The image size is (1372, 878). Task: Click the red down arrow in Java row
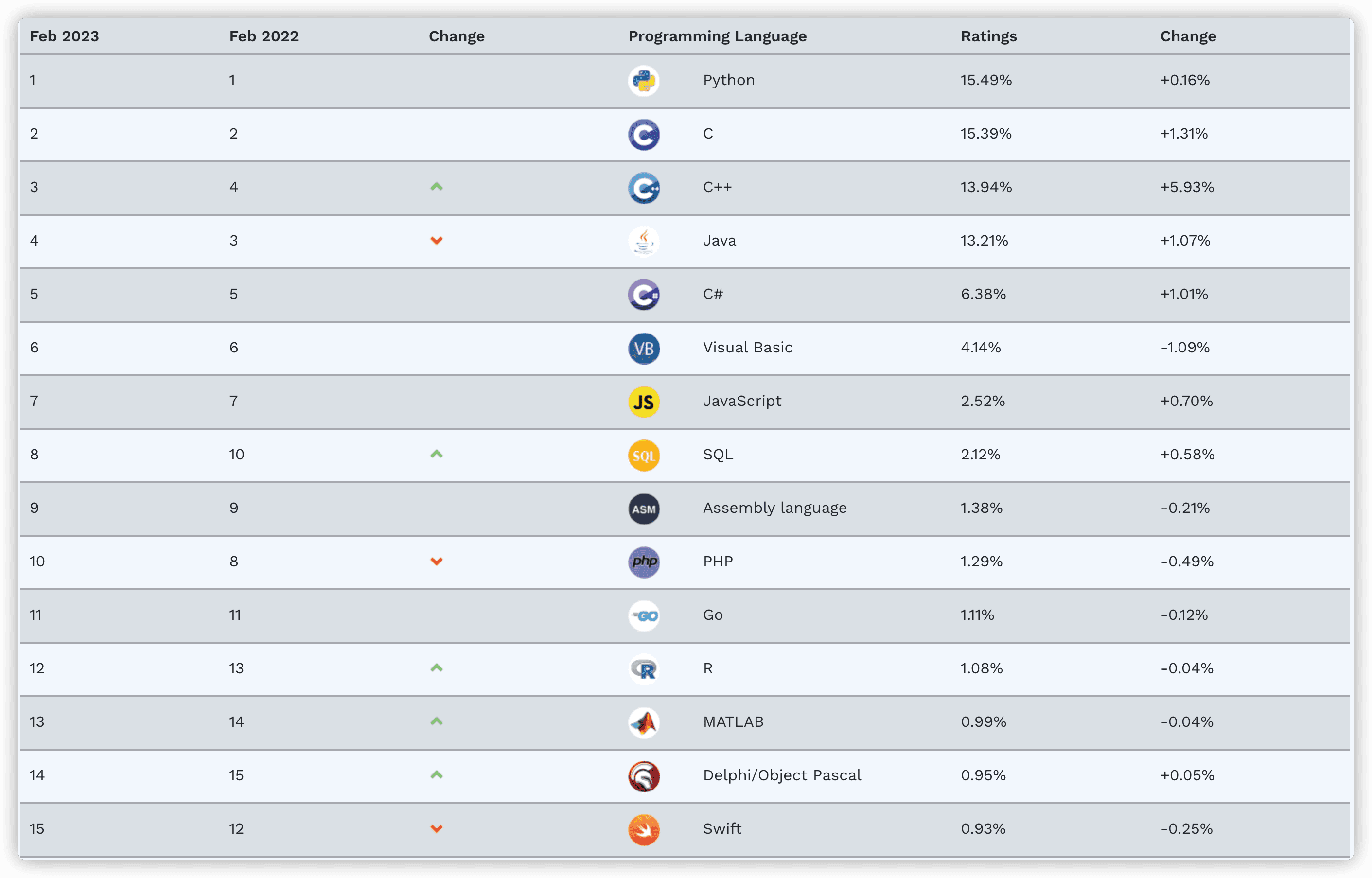pos(436,241)
